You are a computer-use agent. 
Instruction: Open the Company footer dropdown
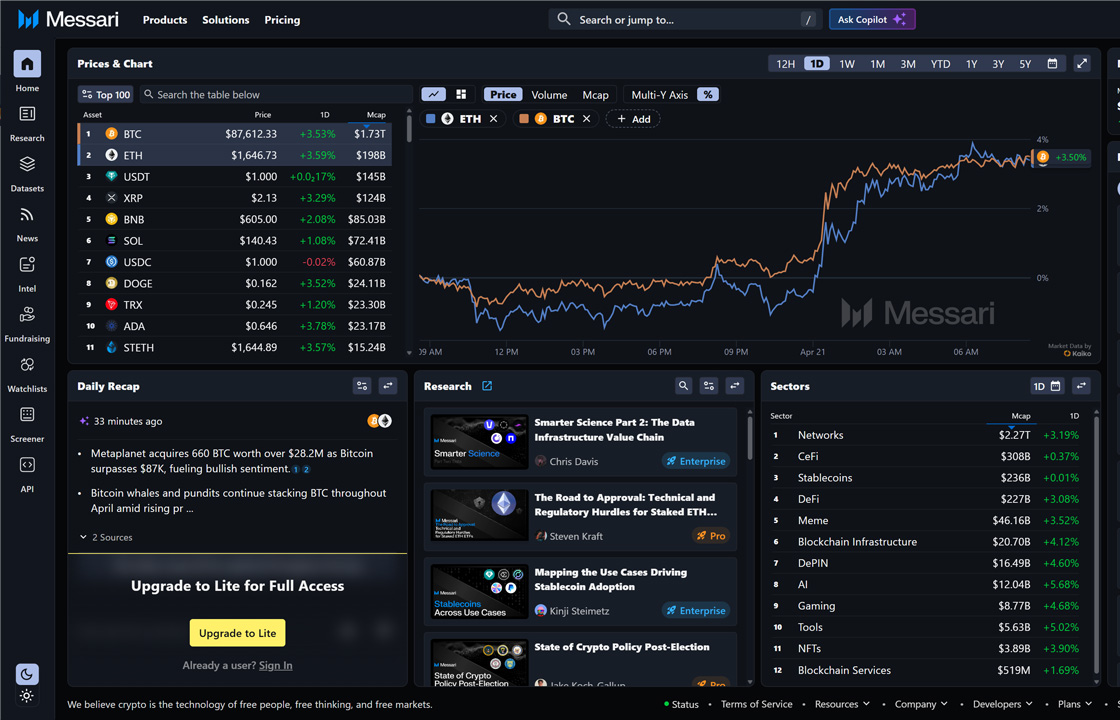[921, 704]
